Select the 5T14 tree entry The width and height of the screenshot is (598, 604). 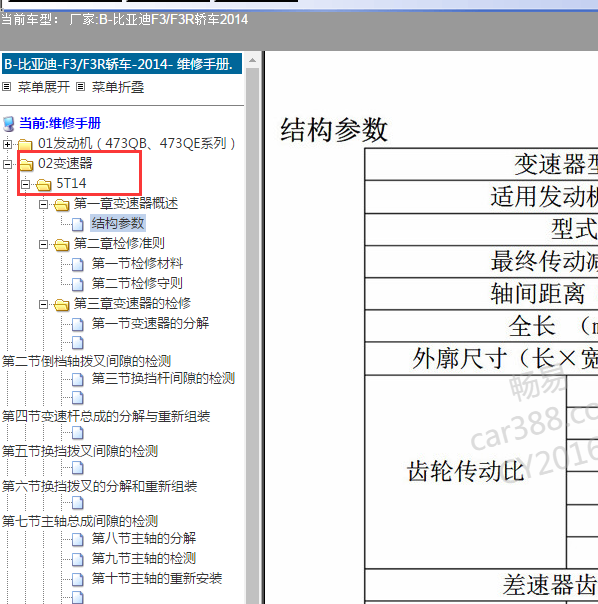[x=71, y=183]
